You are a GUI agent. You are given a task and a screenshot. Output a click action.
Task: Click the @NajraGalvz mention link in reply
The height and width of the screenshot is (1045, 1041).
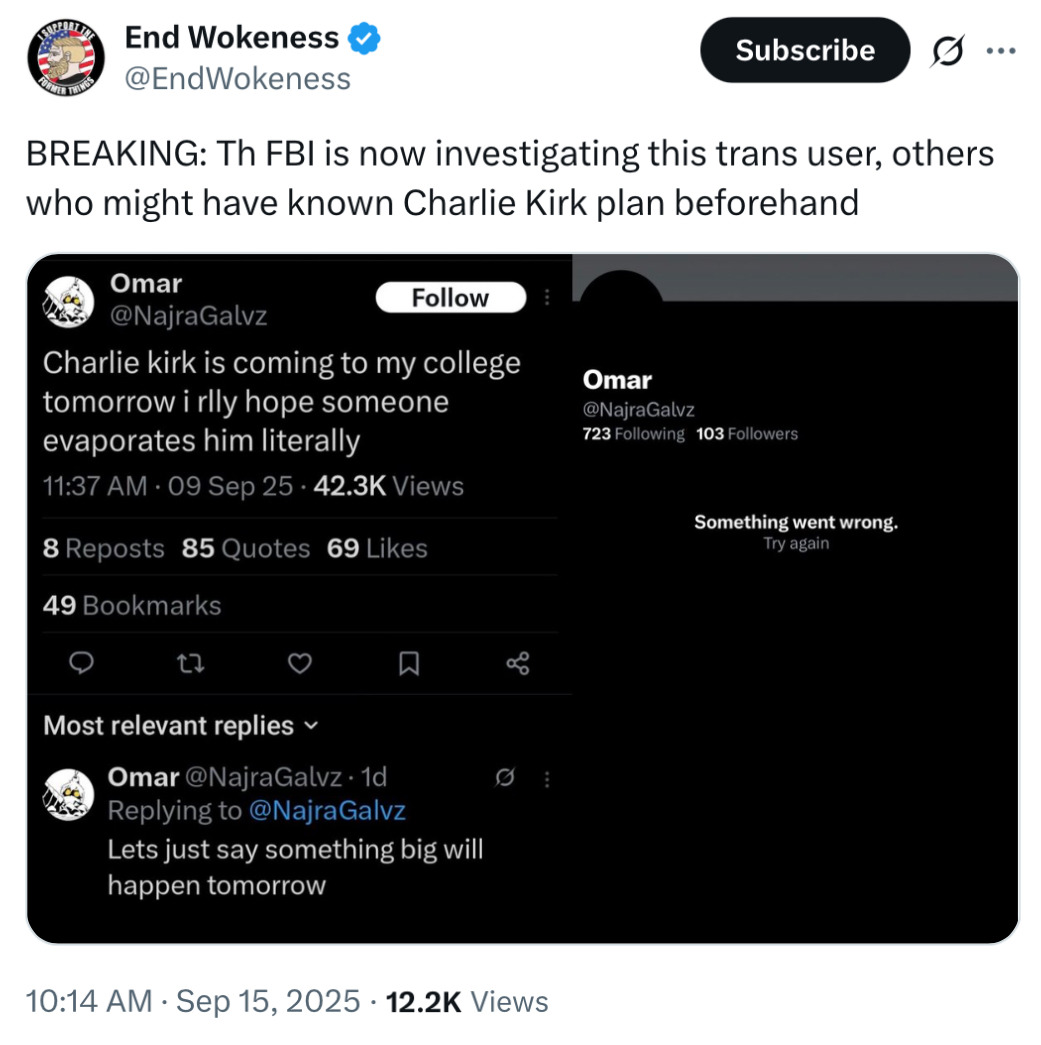click(x=326, y=811)
